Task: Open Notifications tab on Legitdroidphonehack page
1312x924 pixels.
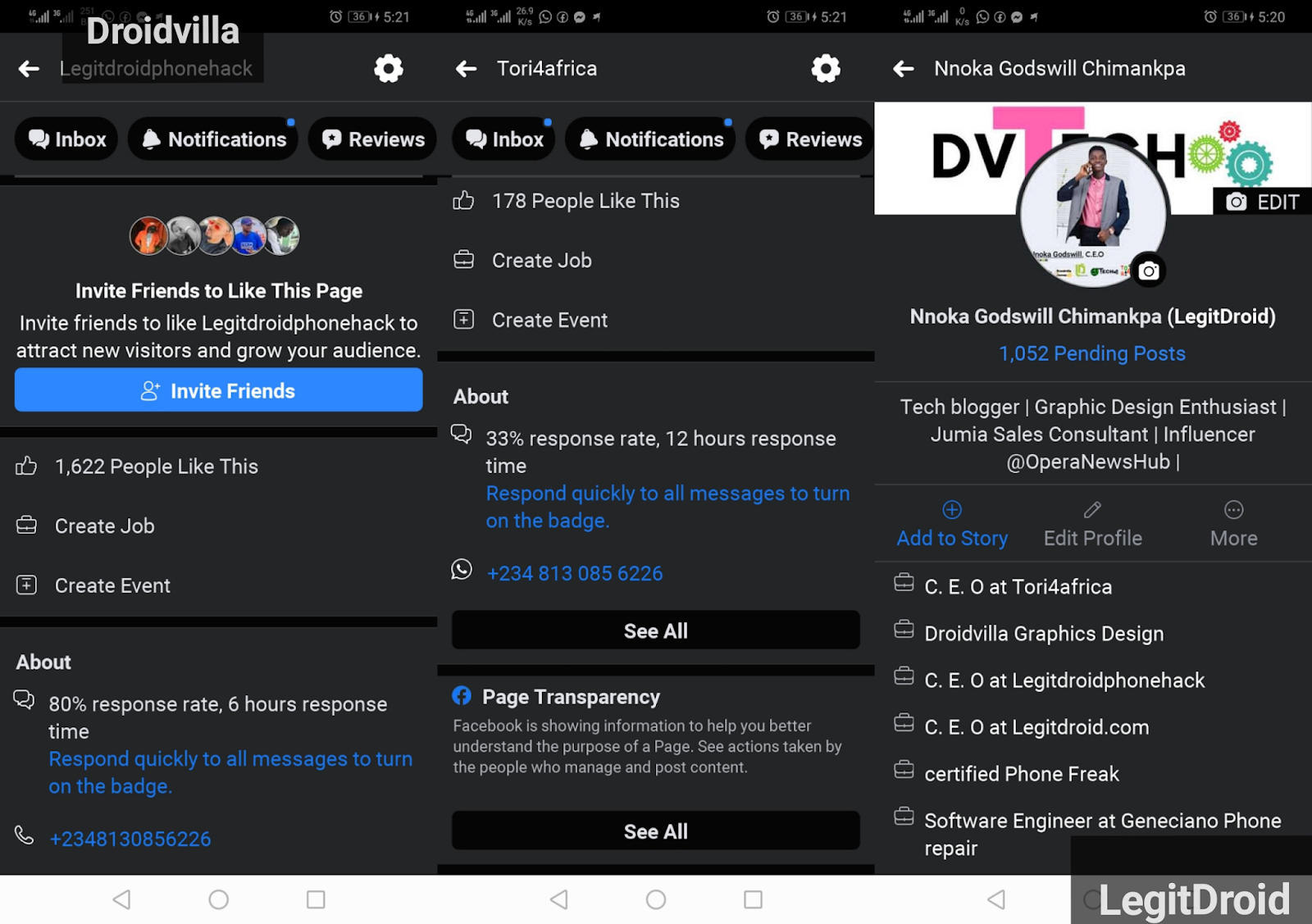Action: point(213,139)
